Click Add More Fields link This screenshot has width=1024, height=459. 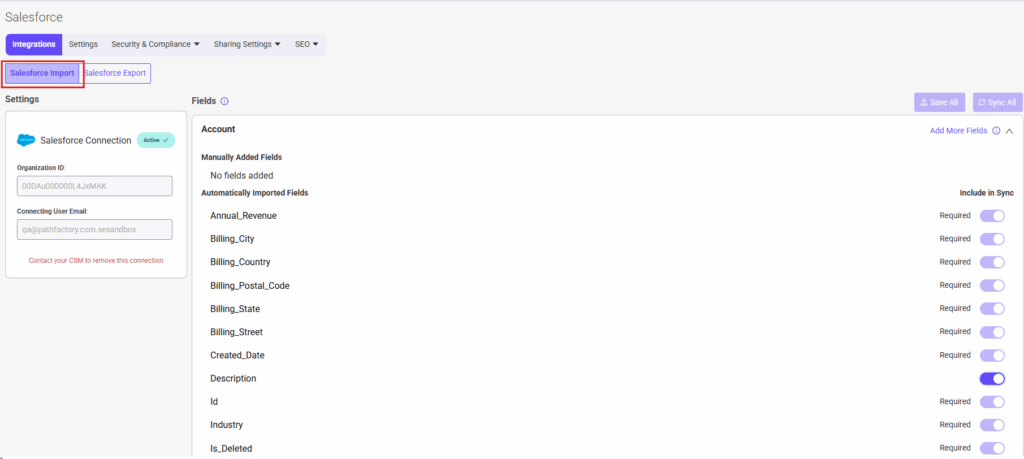958,131
